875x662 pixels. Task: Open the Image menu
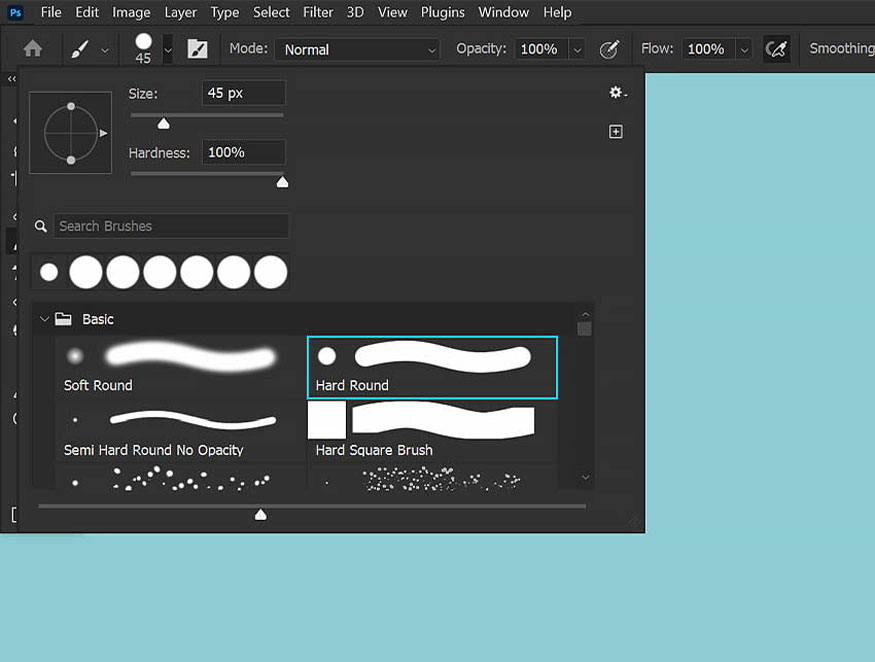point(131,12)
